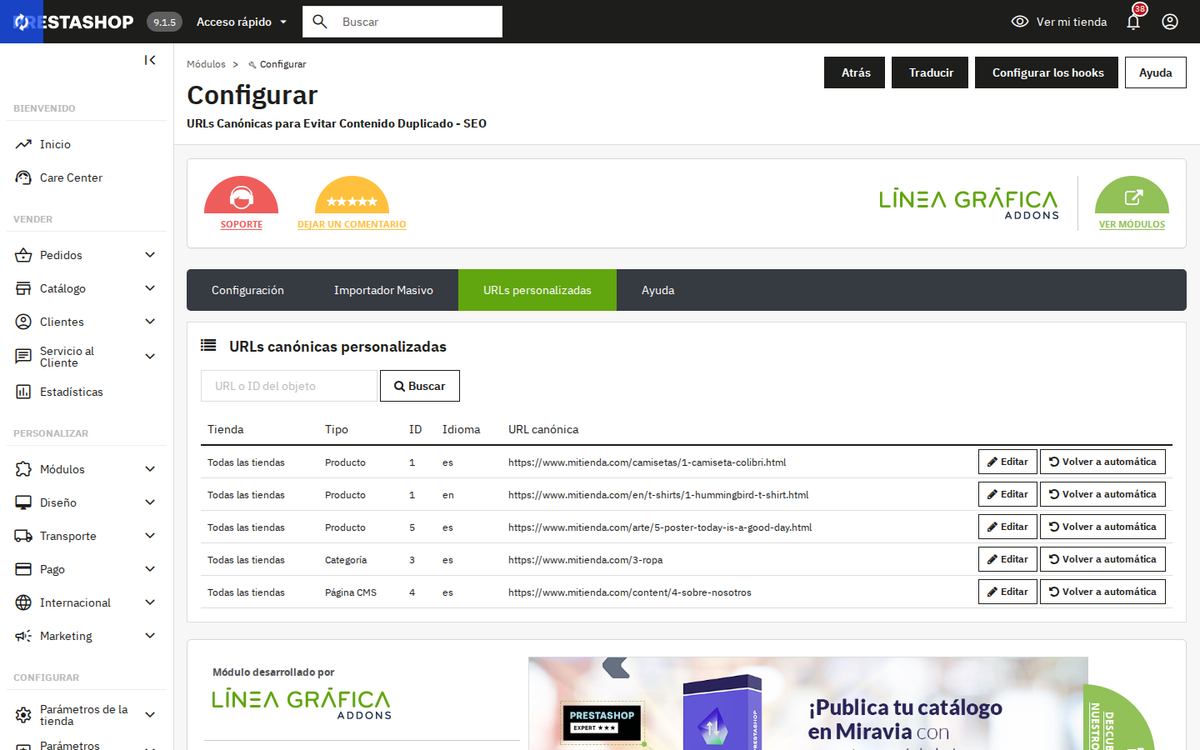1200x750 pixels.
Task: Expand the Clientes submenu chevron
Action: 150,322
